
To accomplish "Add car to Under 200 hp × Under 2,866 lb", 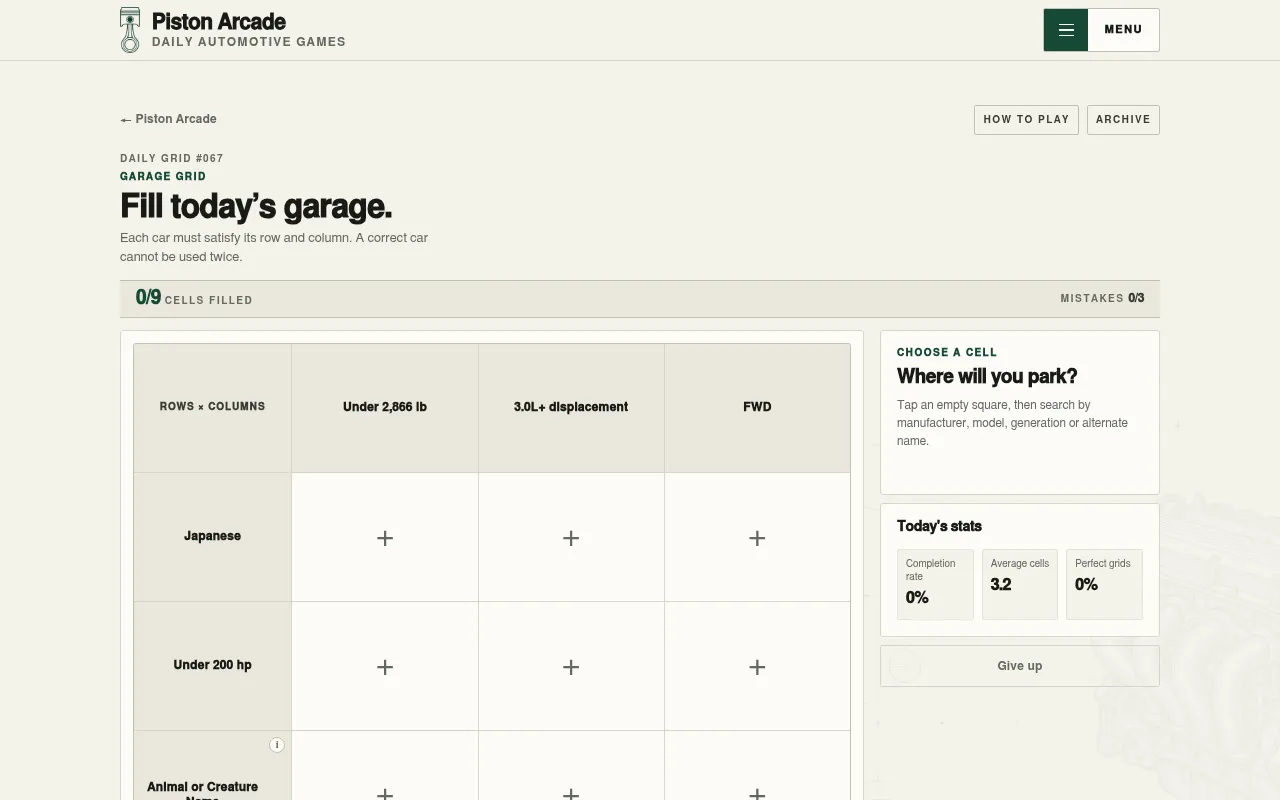I will (x=385, y=666).
